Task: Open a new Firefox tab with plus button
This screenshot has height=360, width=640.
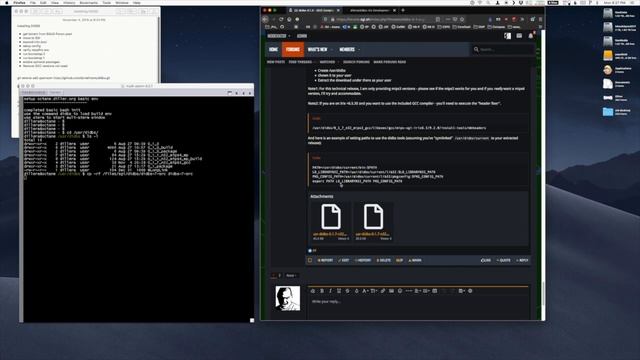Action: click(403, 10)
